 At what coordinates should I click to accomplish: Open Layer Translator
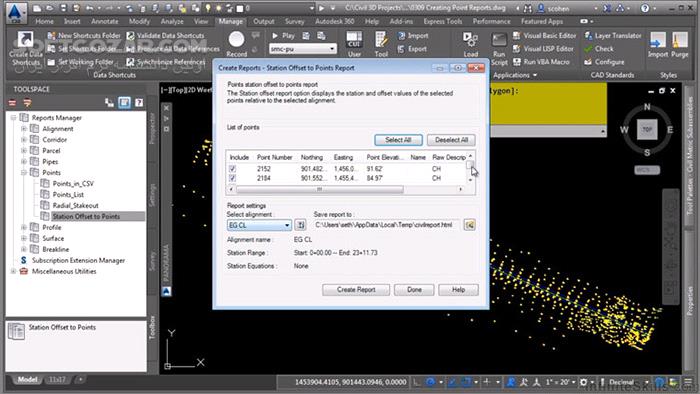[x=612, y=36]
